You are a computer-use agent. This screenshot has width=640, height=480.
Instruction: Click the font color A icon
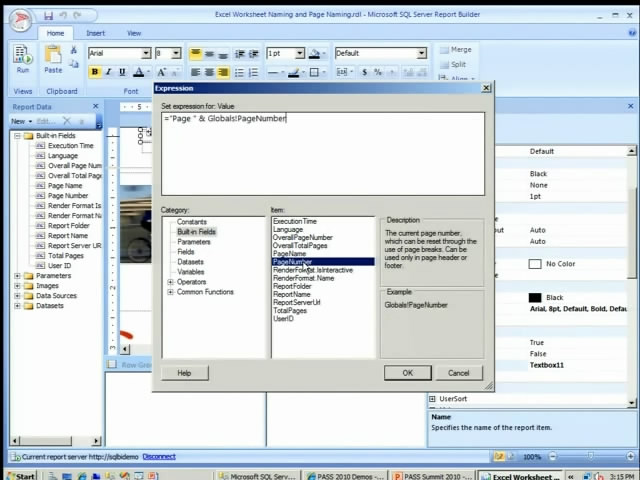click(x=139, y=72)
